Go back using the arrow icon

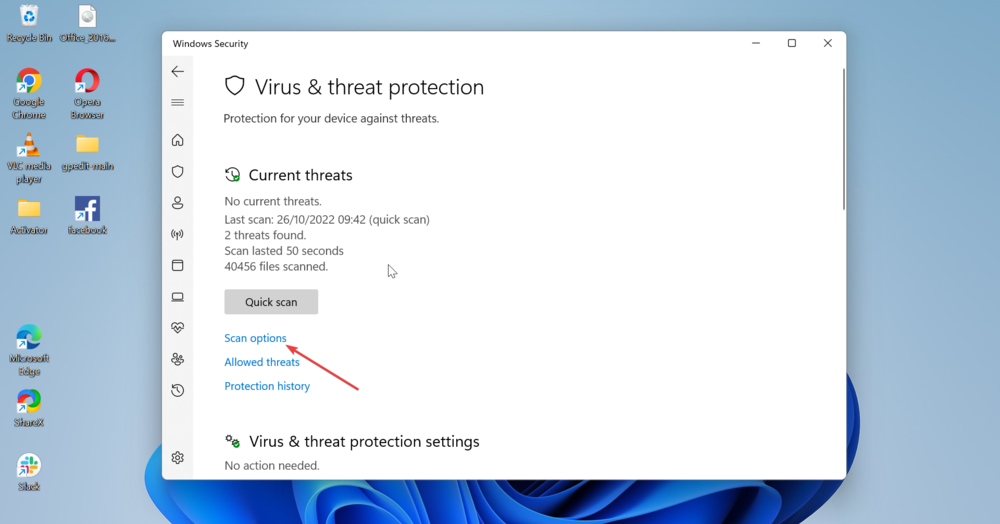tap(177, 71)
